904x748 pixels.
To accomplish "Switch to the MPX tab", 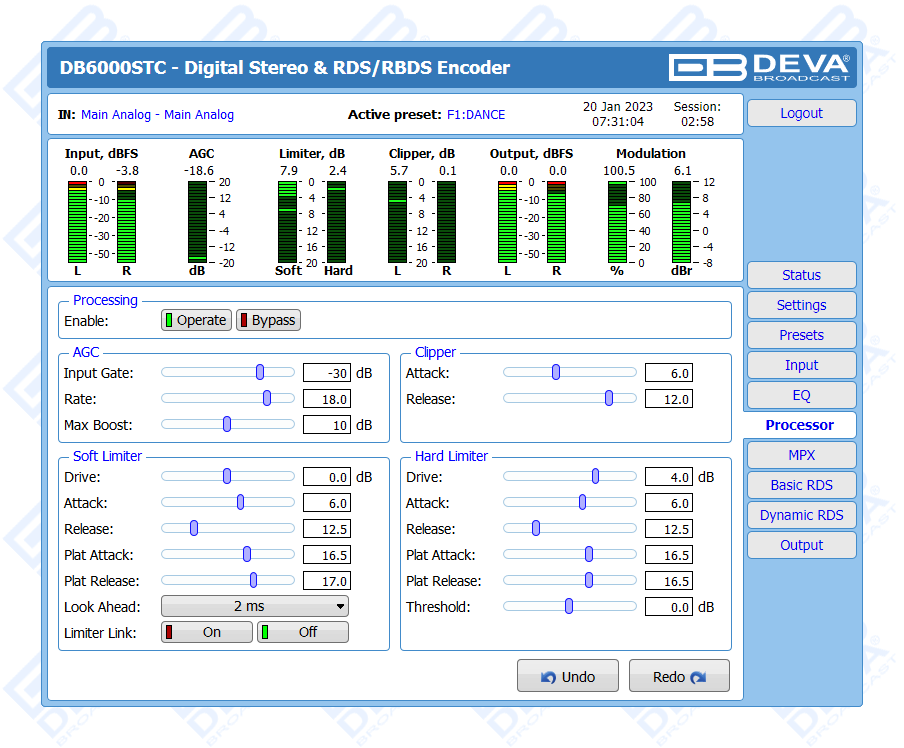I will [801, 455].
